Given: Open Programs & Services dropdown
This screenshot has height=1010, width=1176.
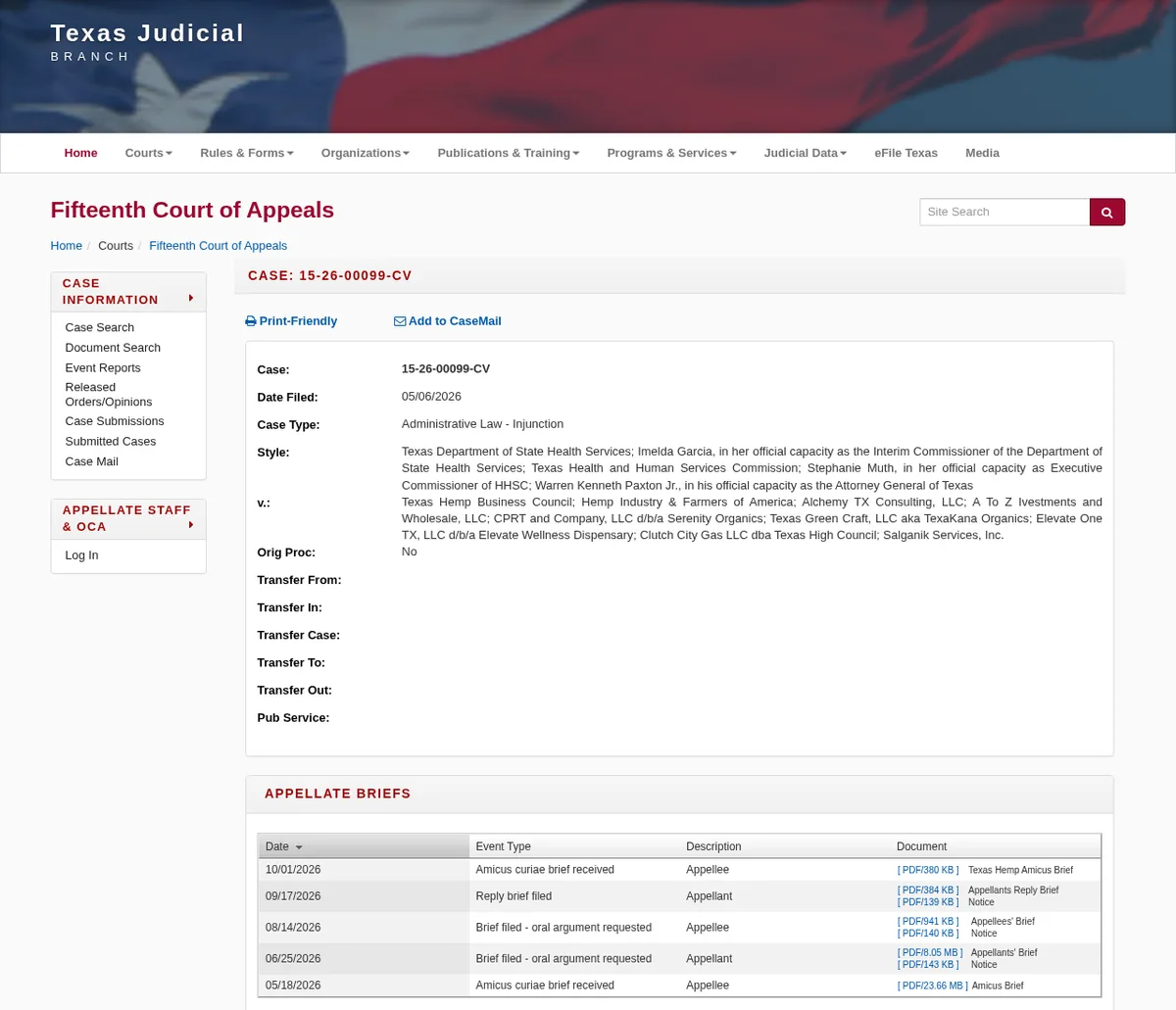Looking at the screenshot, I should click(x=671, y=153).
